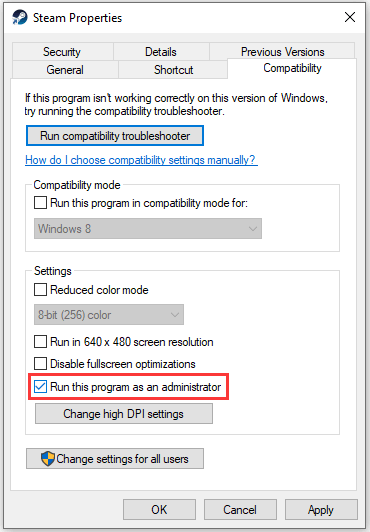Viewport: 370px width, 532px height.
Task: Switch to the Security tab
Action: click(x=62, y=52)
